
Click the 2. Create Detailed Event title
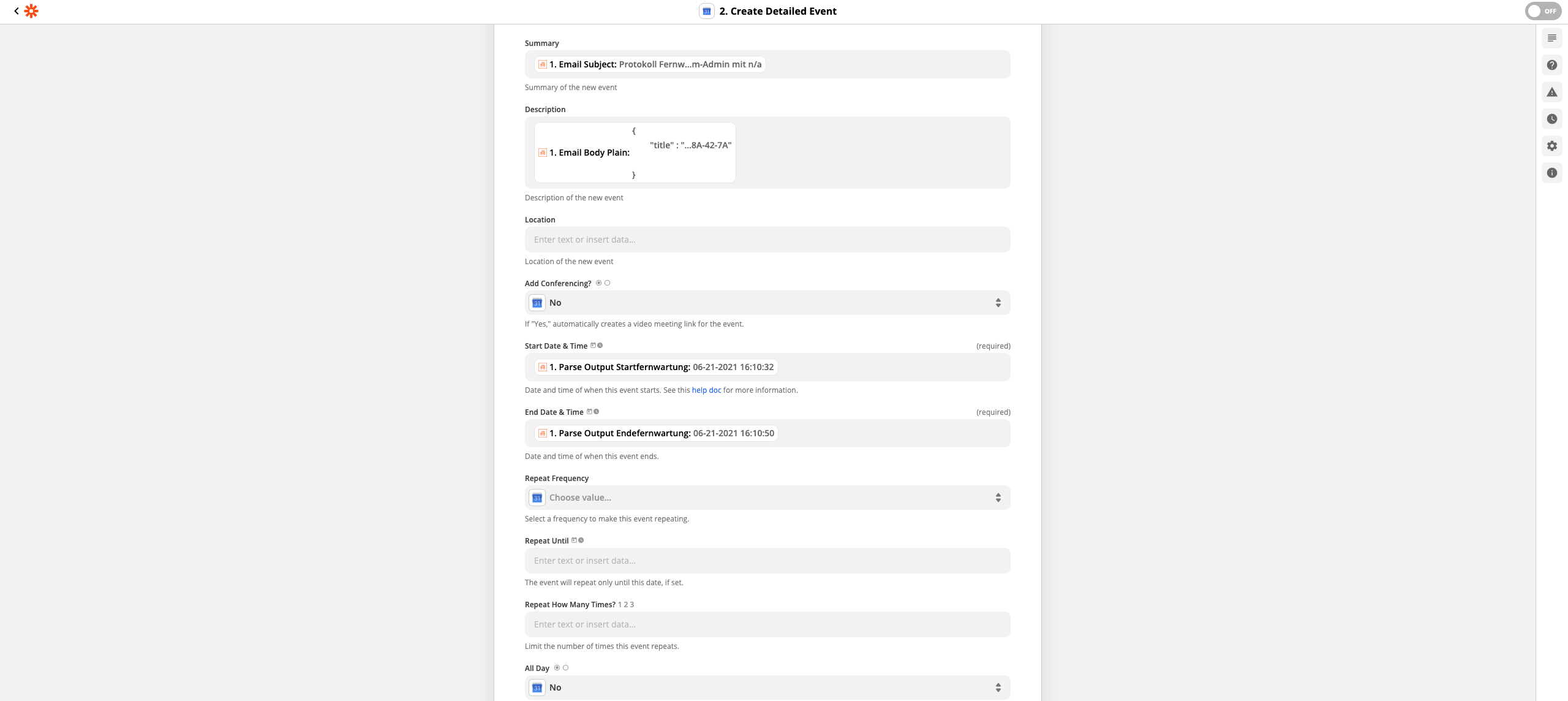(x=777, y=11)
